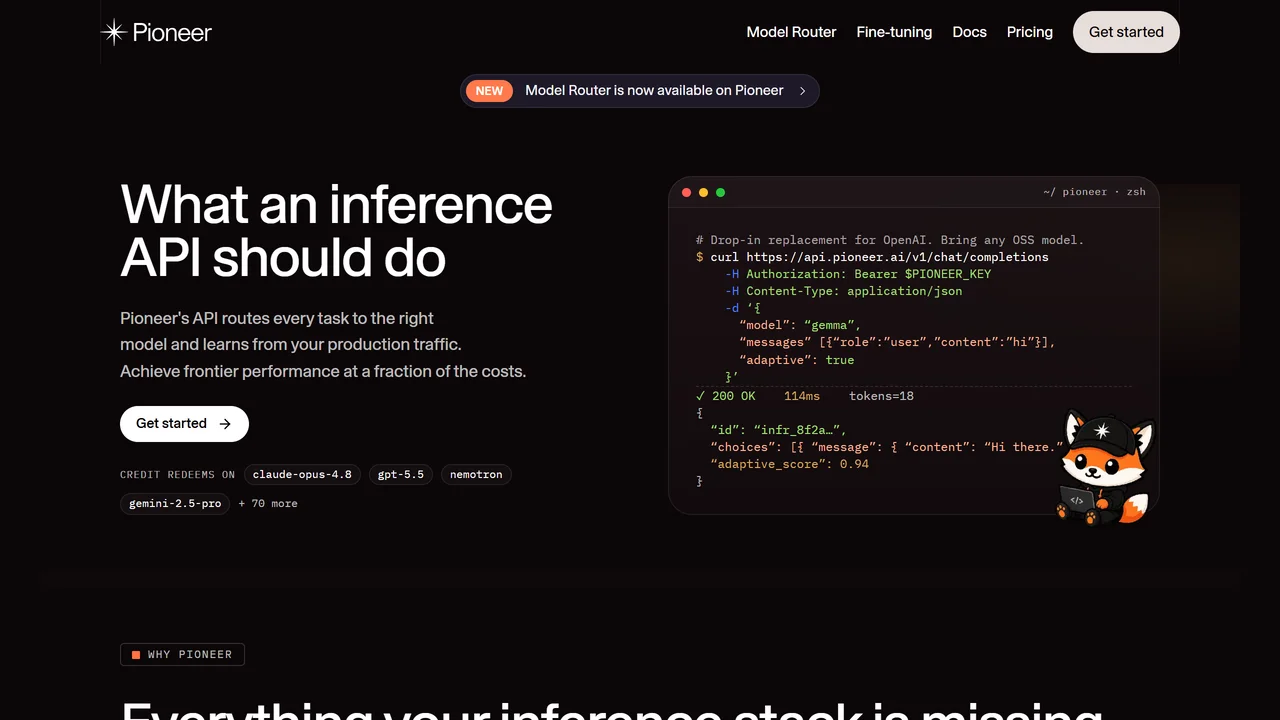This screenshot has height=720, width=1280.
Task: Open the Docs nav link
Action: click(969, 32)
